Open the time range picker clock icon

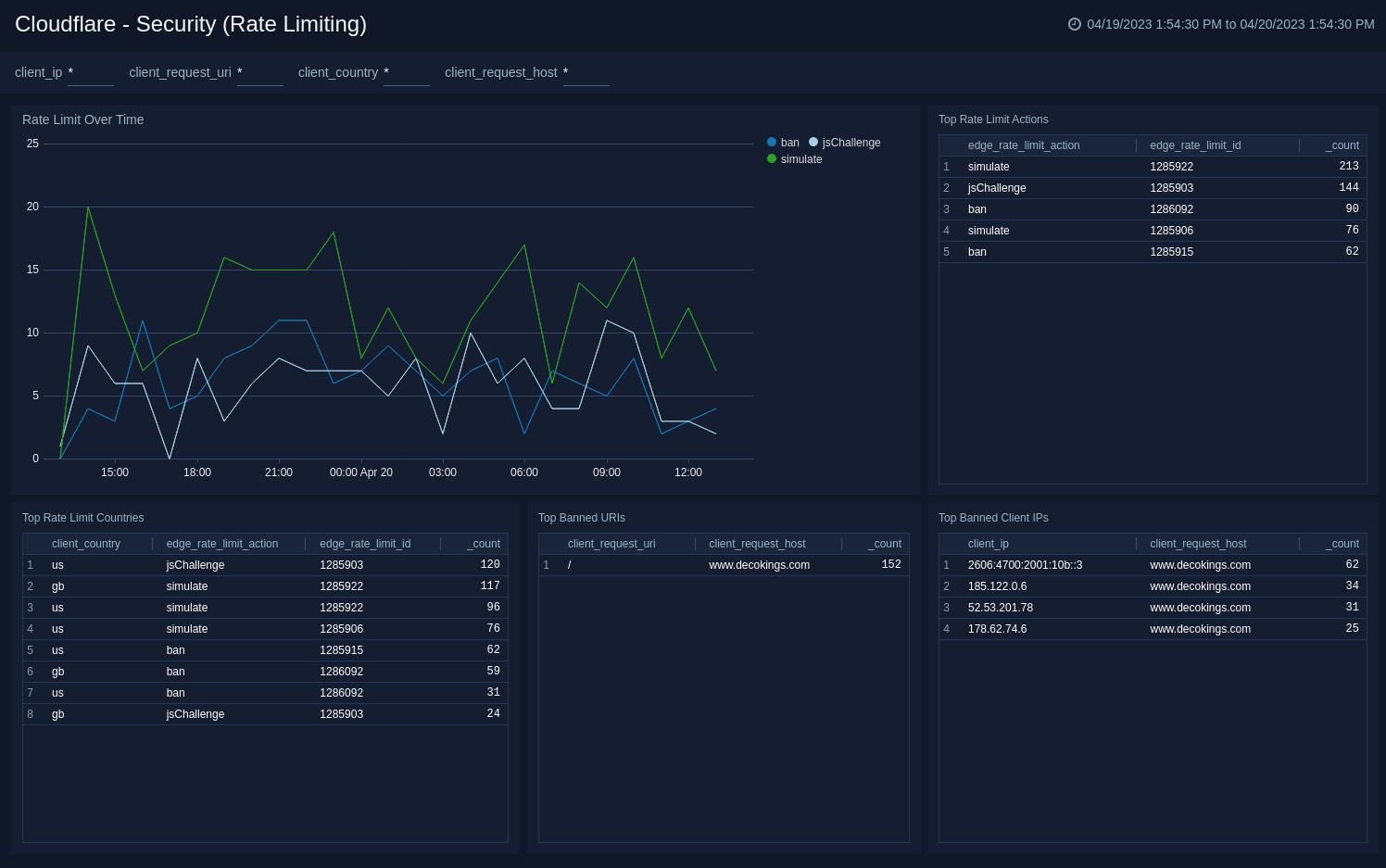point(1073,24)
